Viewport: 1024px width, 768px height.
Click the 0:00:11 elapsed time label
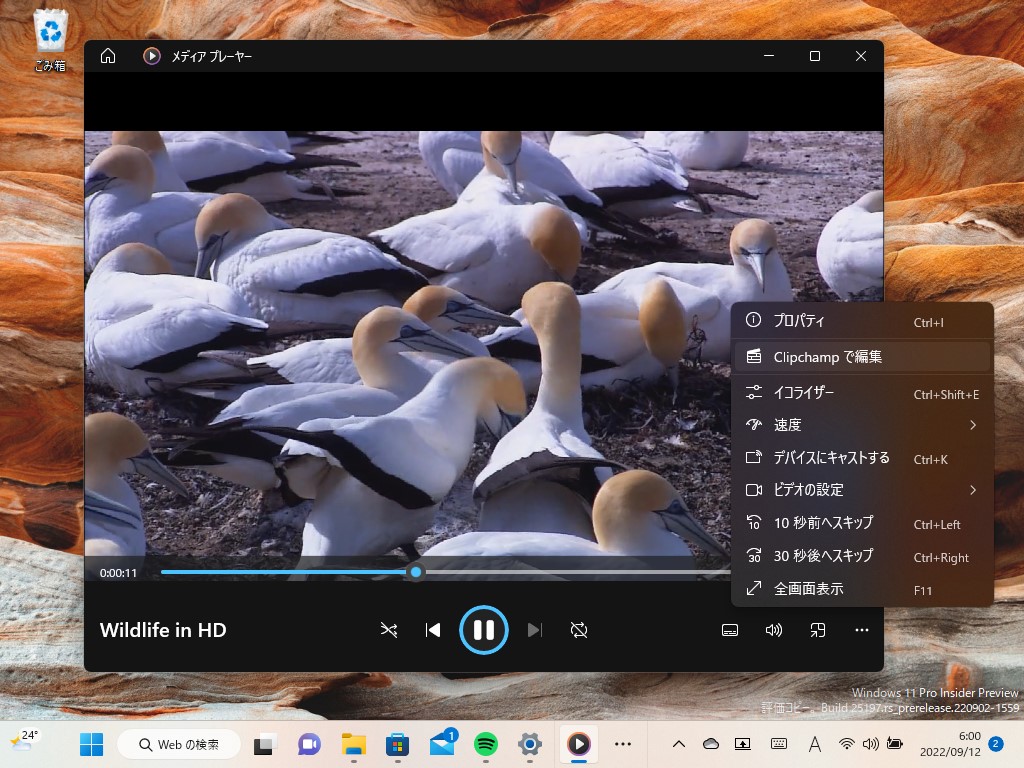118,573
